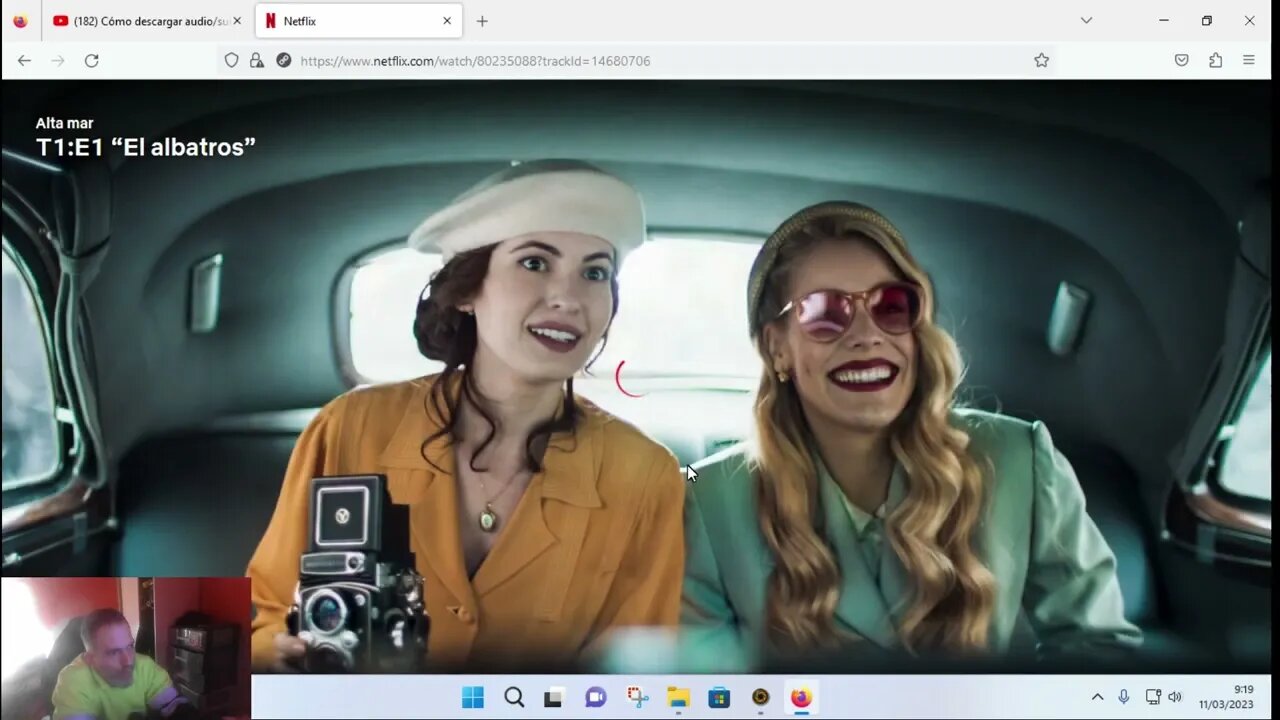Expand the list all tabs dropdown

pos(1086,21)
